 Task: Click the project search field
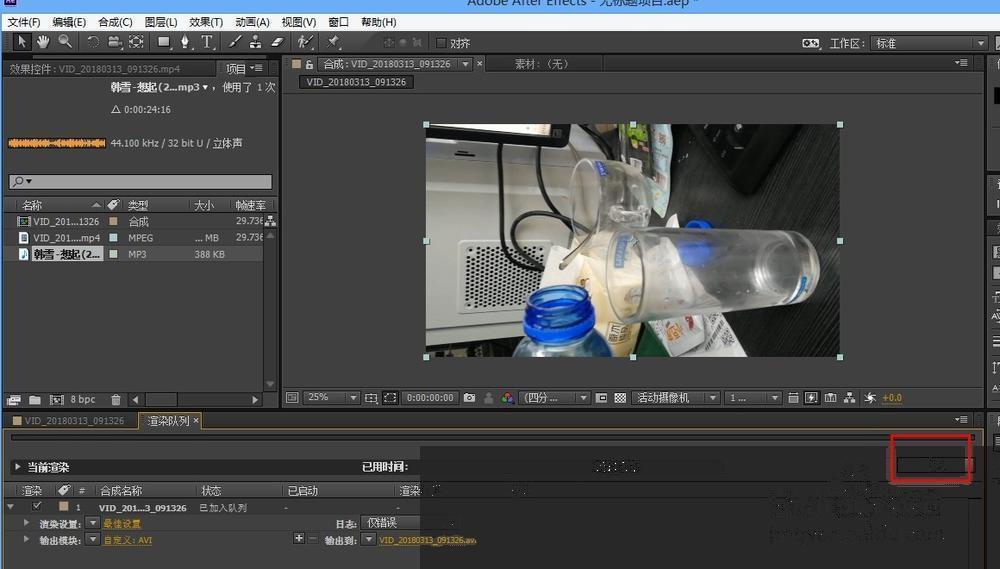coord(140,181)
